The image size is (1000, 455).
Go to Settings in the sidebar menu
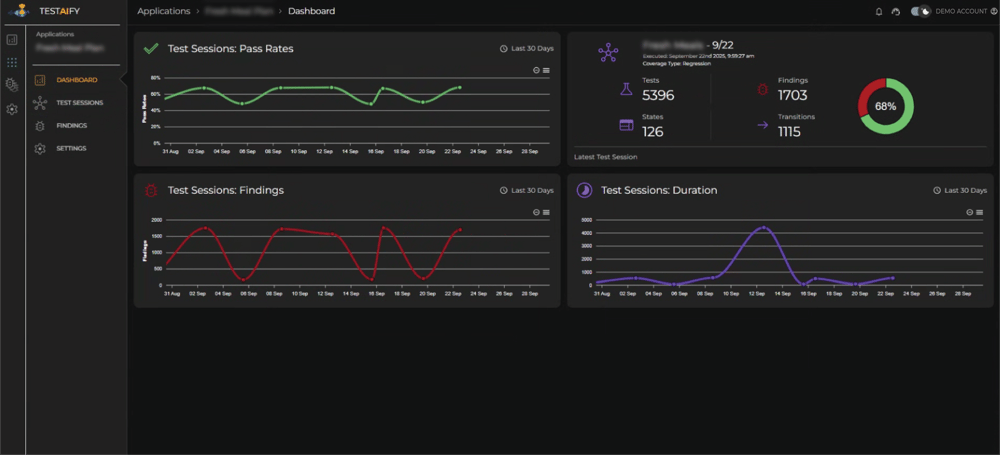pyautogui.click(x=71, y=149)
